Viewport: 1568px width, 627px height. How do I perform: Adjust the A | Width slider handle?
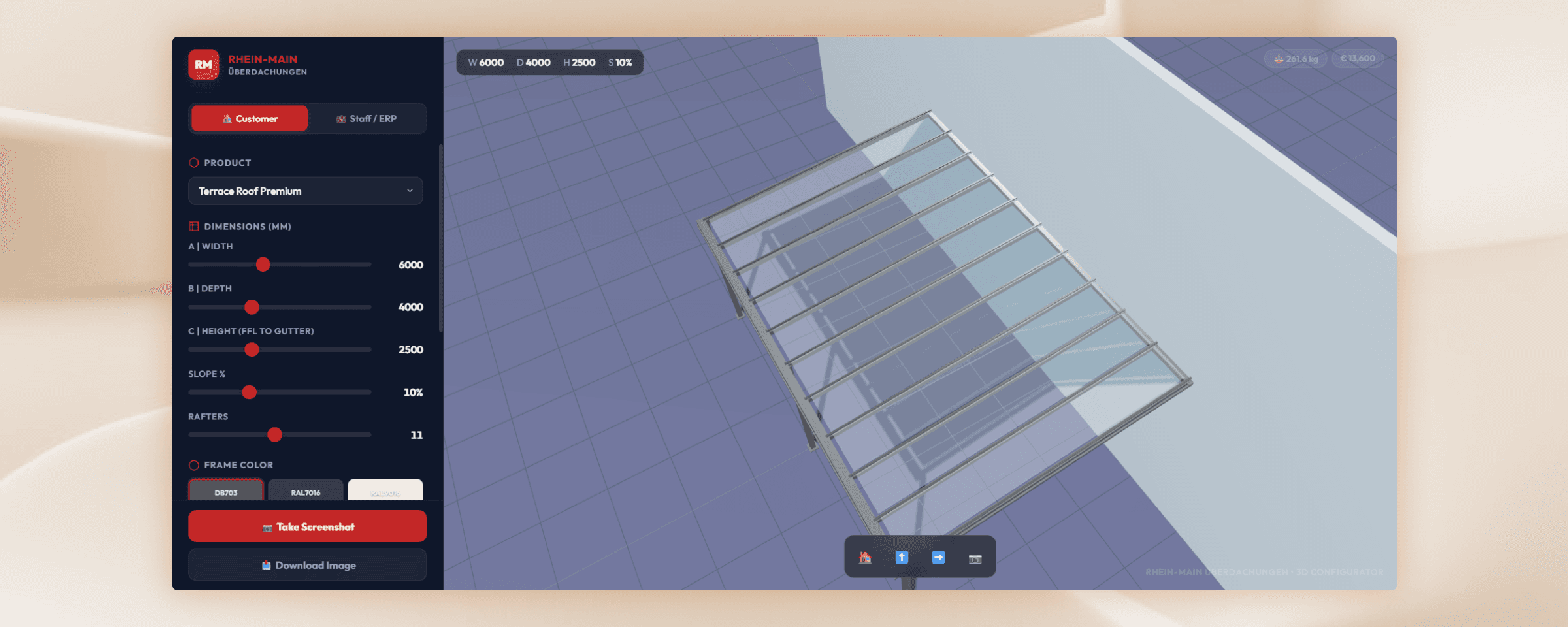[263, 265]
